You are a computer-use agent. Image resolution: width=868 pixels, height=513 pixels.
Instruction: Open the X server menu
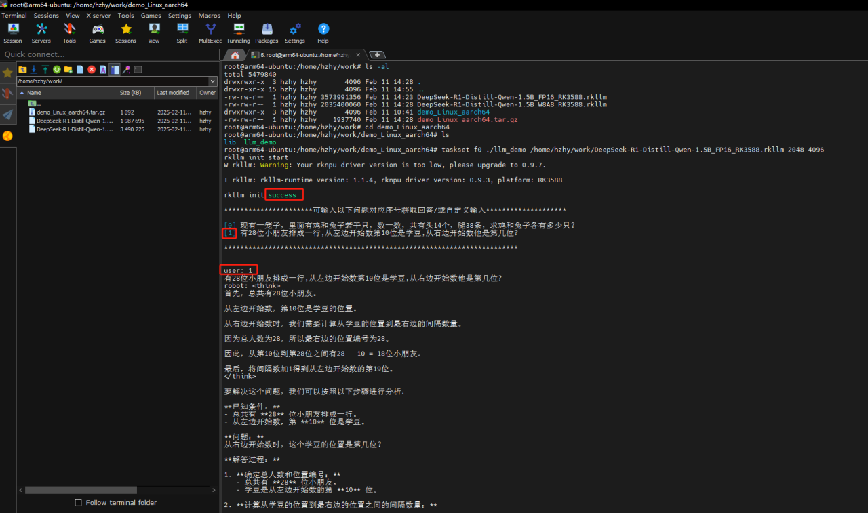pyautogui.click(x=99, y=15)
